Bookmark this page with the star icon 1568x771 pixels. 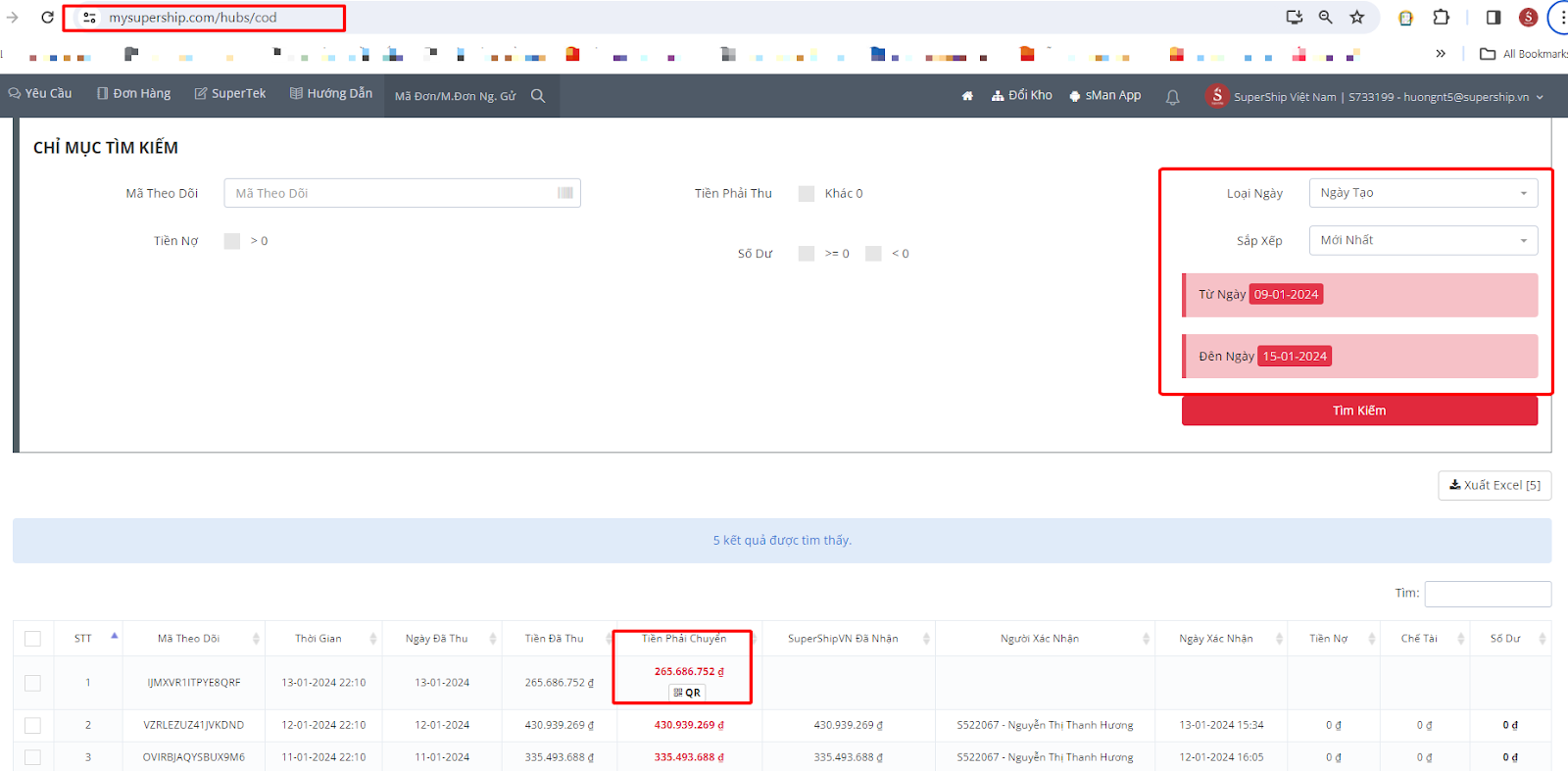[x=1357, y=17]
